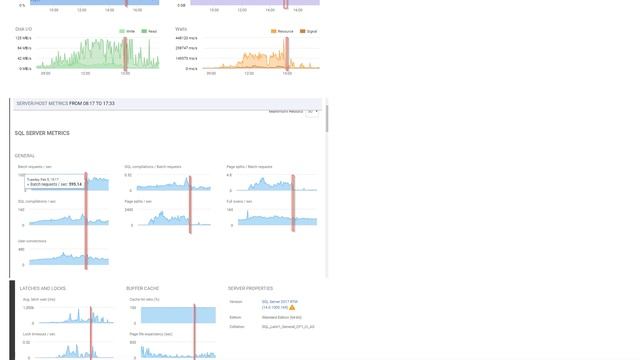Viewport: 640px width, 360px height.
Task: Toggle the Signal series in Waits legend
Action: point(309,31)
